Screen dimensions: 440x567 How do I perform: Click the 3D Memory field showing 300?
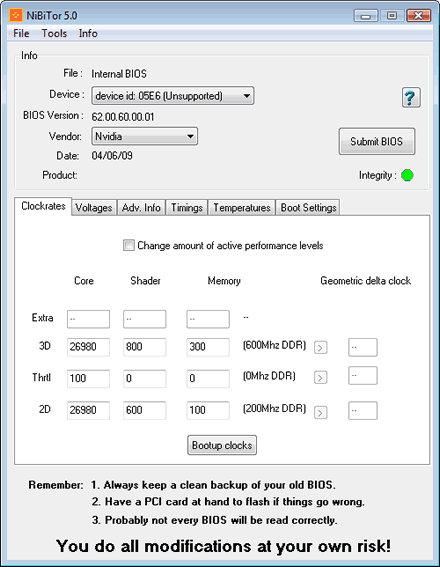coord(208,347)
